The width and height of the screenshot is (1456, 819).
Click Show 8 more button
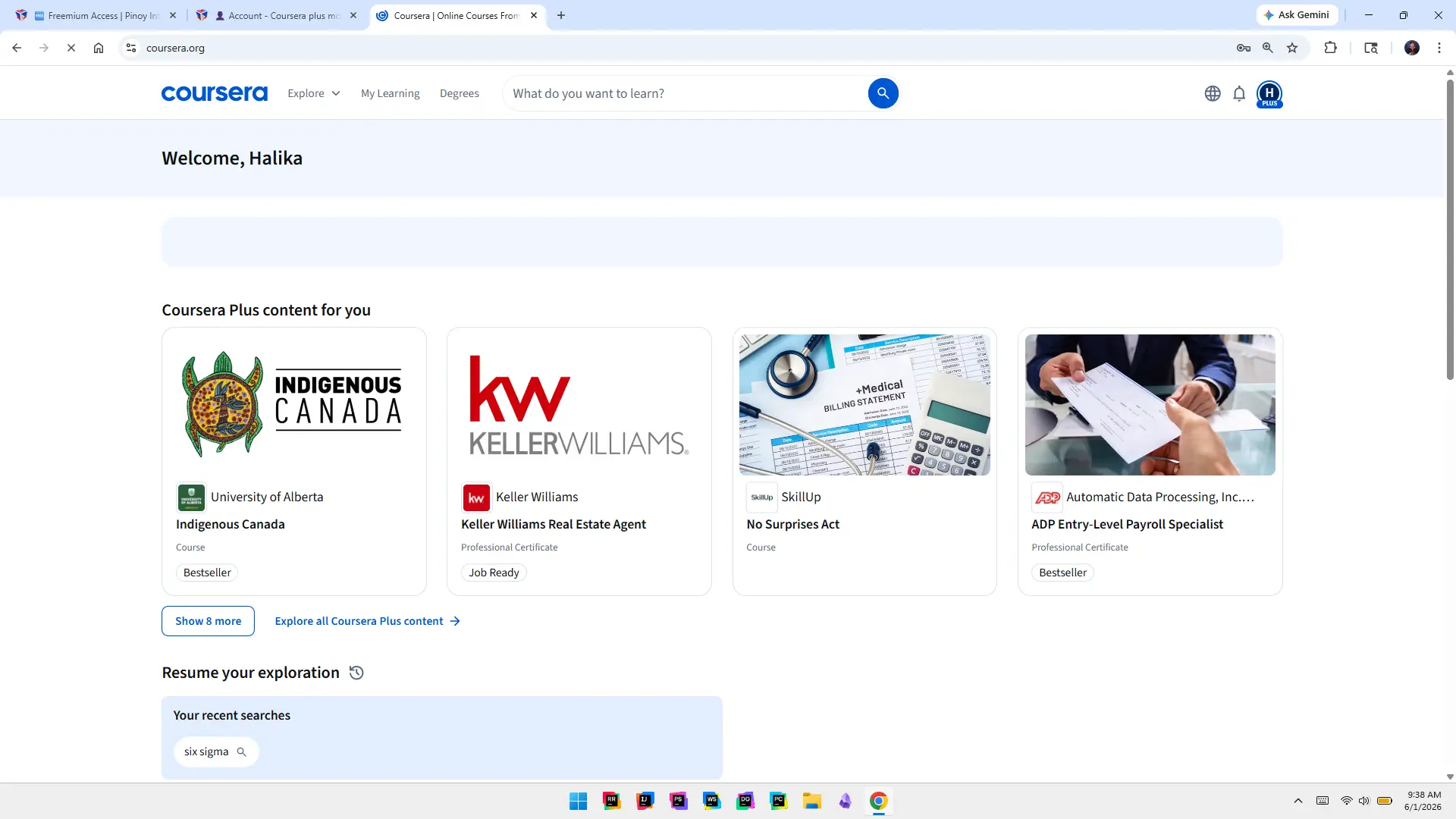point(208,621)
